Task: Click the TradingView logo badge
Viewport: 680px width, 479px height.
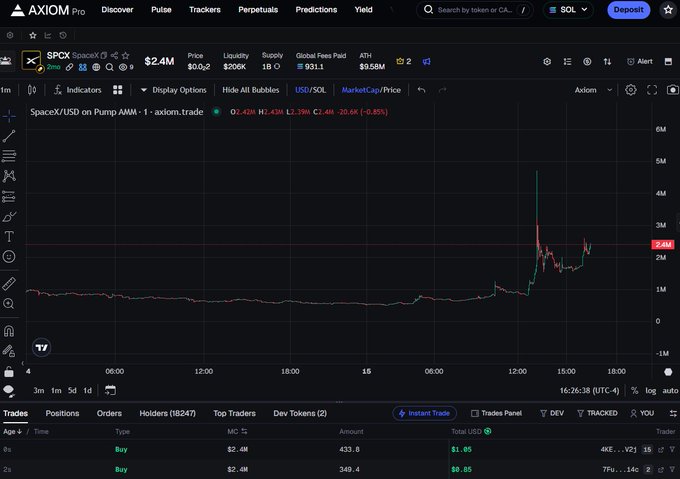Action: (42, 347)
